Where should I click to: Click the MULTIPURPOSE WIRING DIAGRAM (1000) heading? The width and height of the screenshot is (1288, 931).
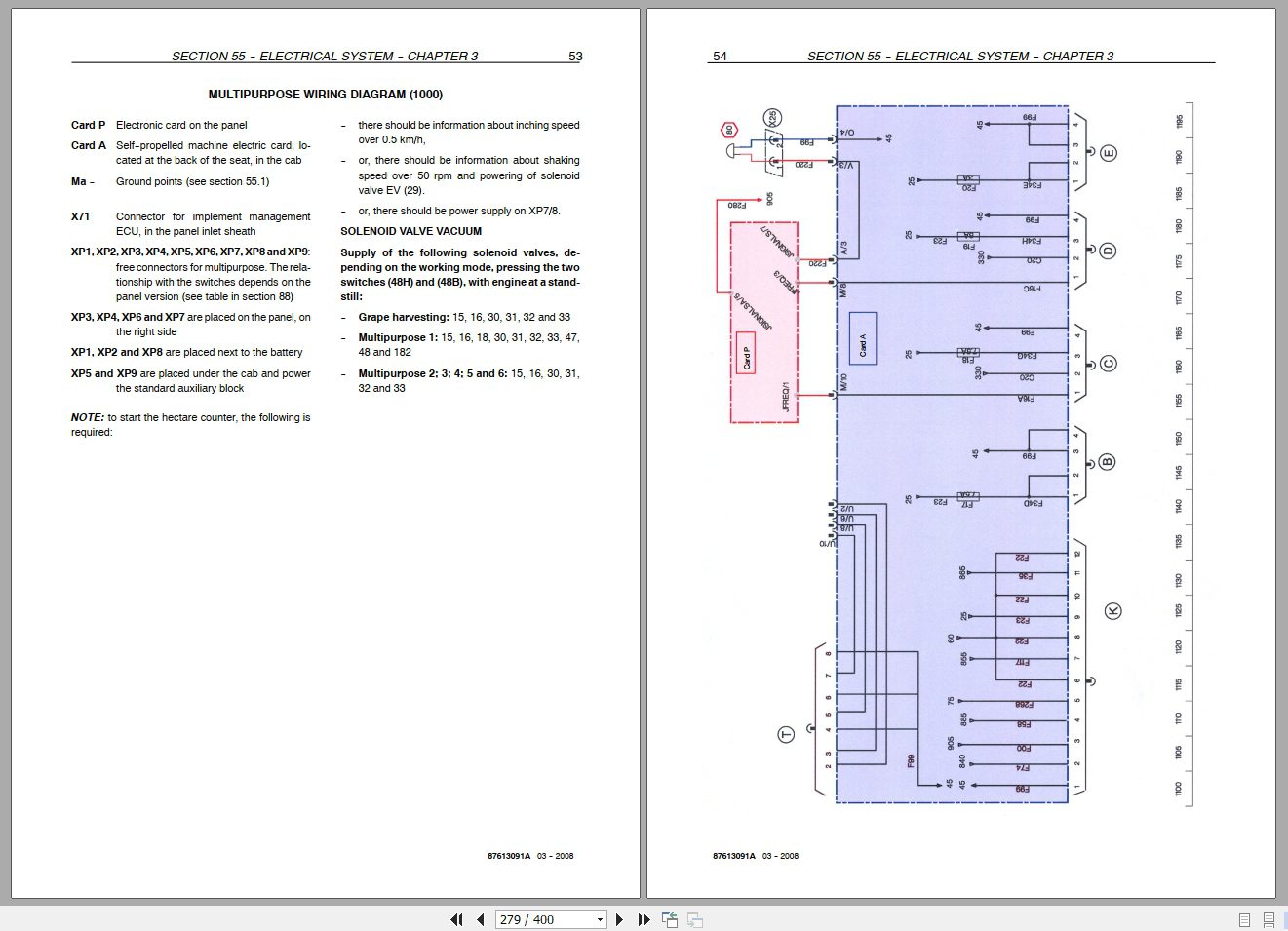tap(326, 95)
